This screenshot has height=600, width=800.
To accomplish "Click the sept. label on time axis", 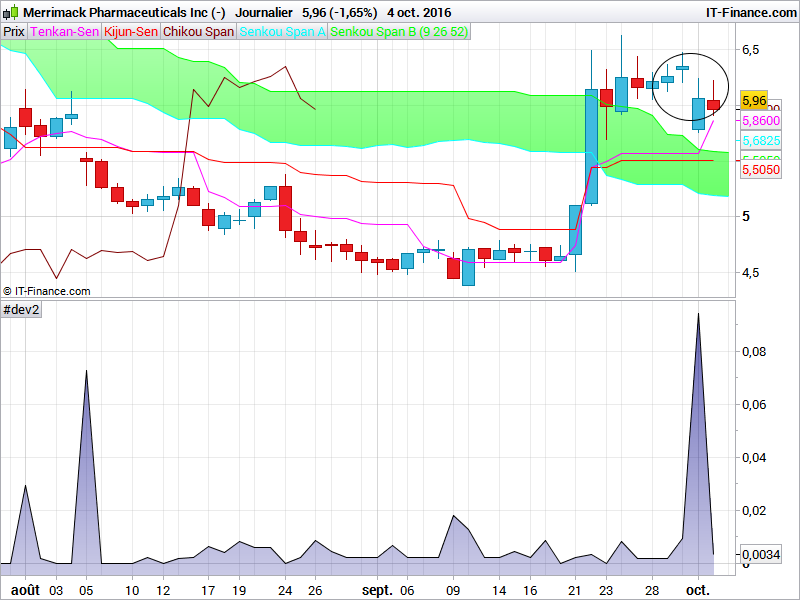I will click(x=377, y=590).
